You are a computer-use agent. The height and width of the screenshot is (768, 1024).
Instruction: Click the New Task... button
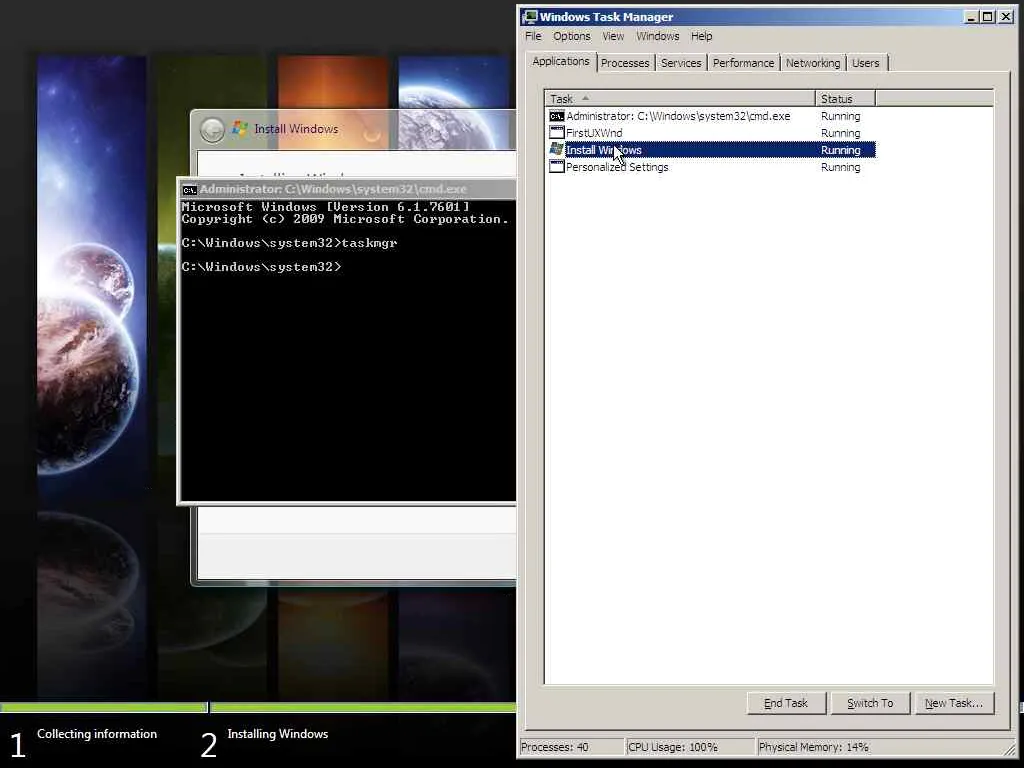coord(953,703)
